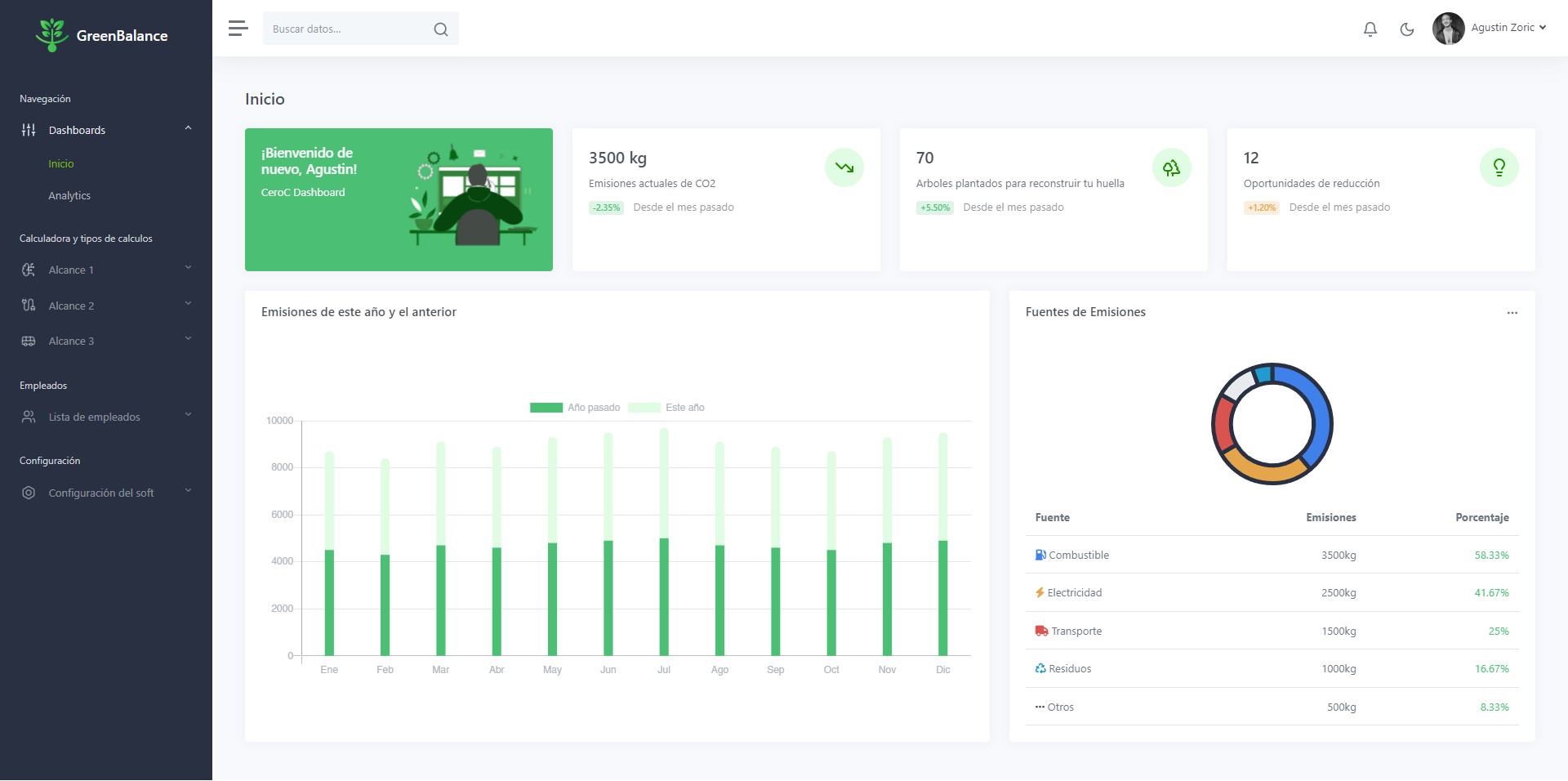
Task: Open the notifications bell
Action: click(1370, 29)
